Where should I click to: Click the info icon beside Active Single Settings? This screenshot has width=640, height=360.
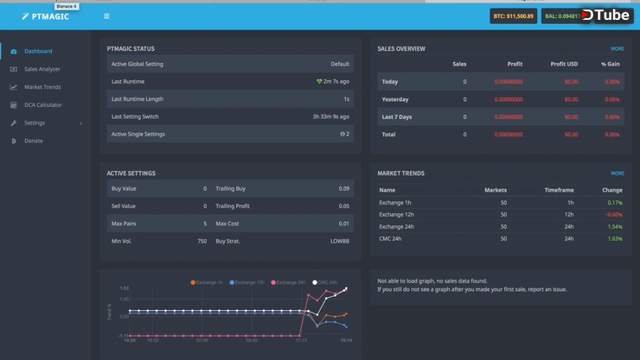point(342,134)
